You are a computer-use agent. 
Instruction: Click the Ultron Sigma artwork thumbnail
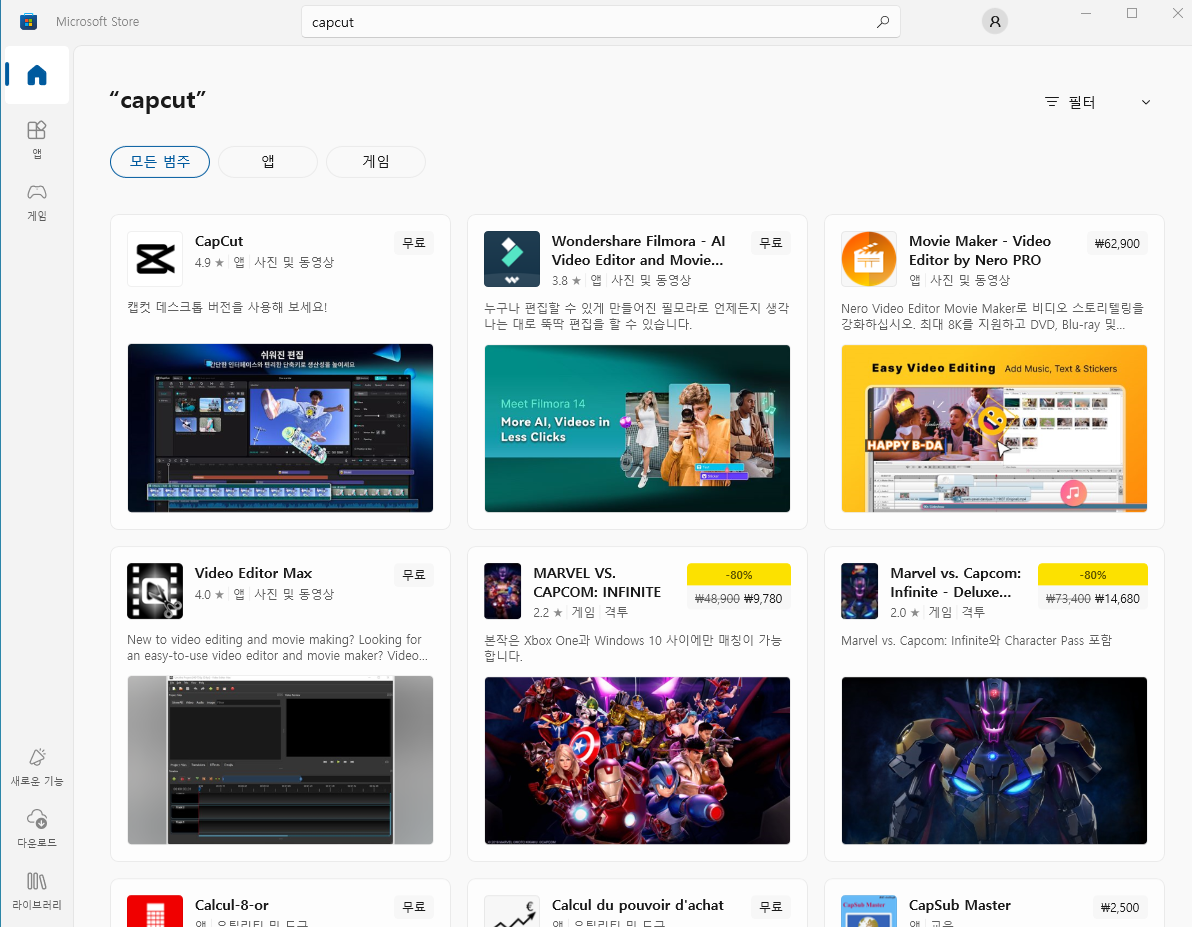click(x=994, y=760)
